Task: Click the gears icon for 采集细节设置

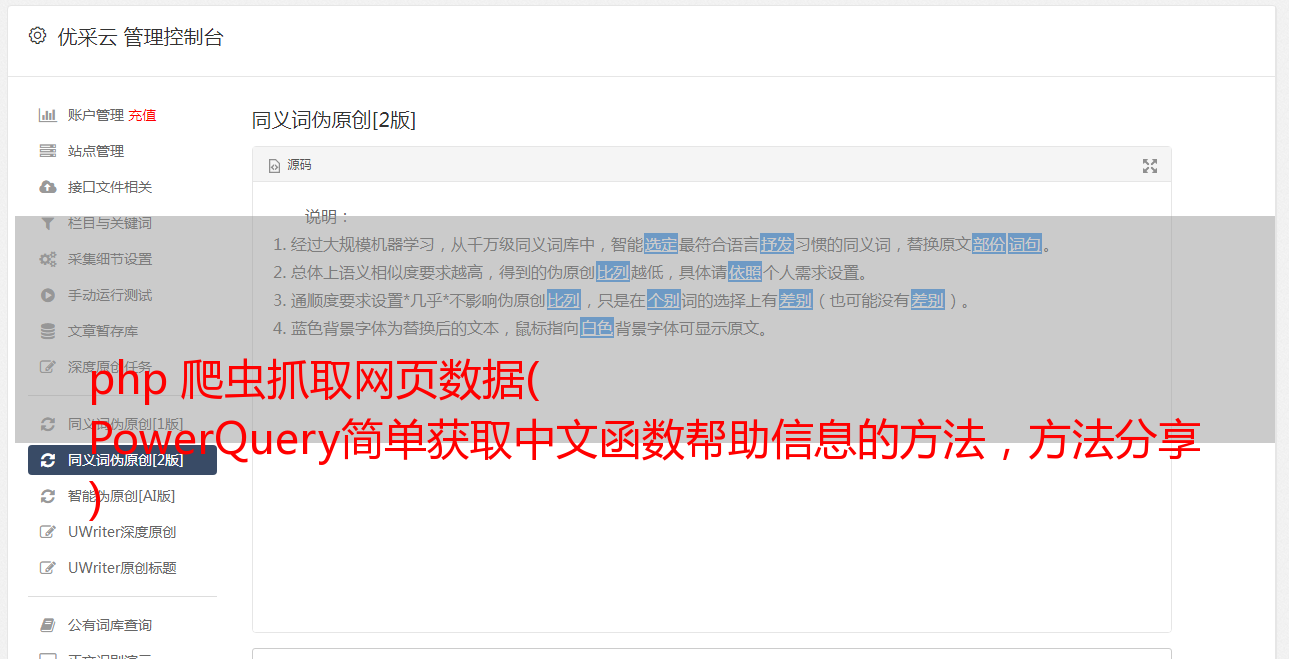Action: point(48,259)
